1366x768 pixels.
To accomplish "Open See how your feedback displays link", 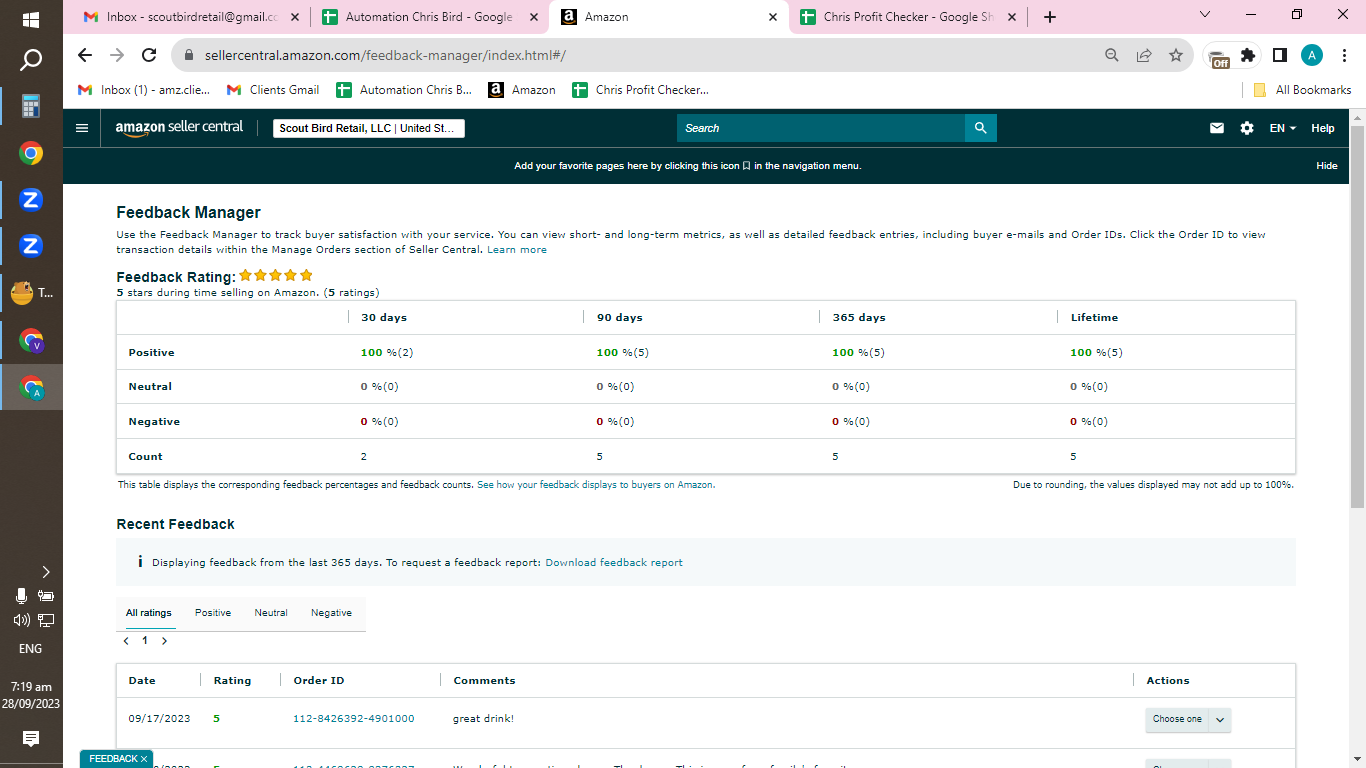I will (x=596, y=485).
